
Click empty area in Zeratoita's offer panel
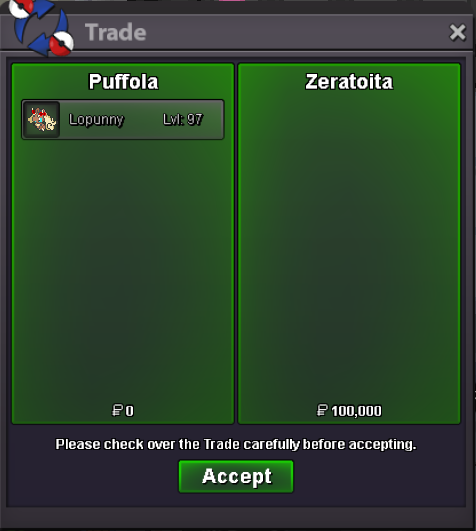pos(349,244)
